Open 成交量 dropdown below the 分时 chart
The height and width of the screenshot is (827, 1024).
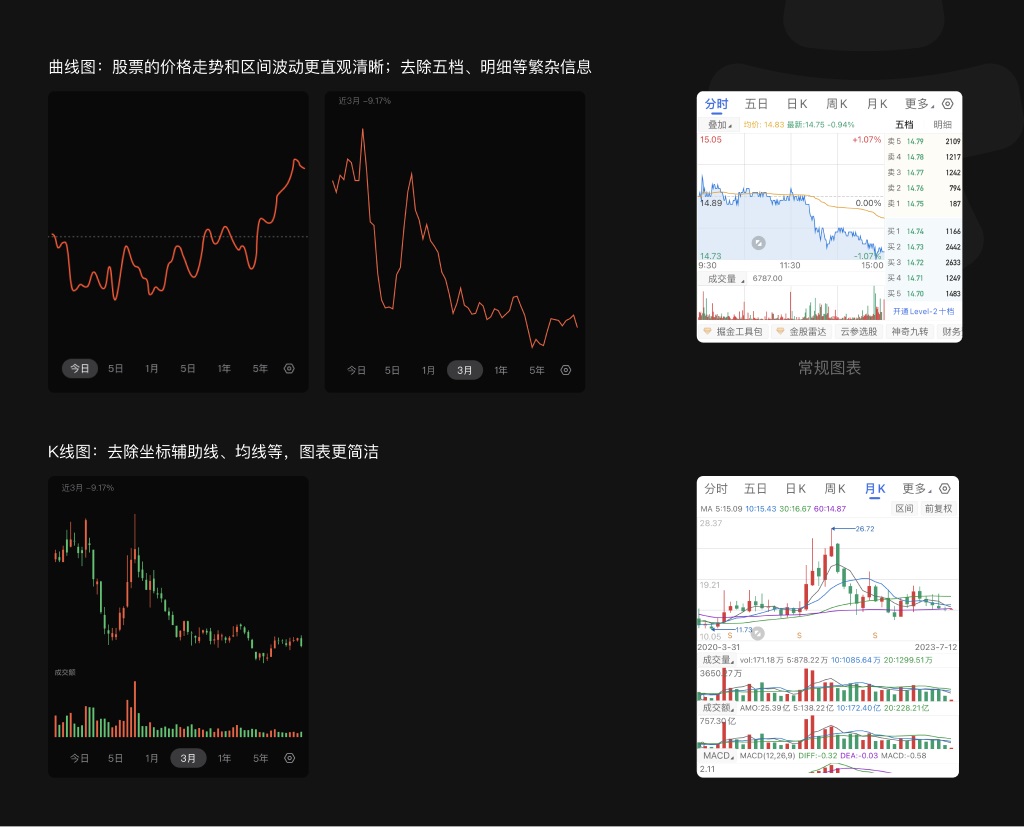point(726,279)
